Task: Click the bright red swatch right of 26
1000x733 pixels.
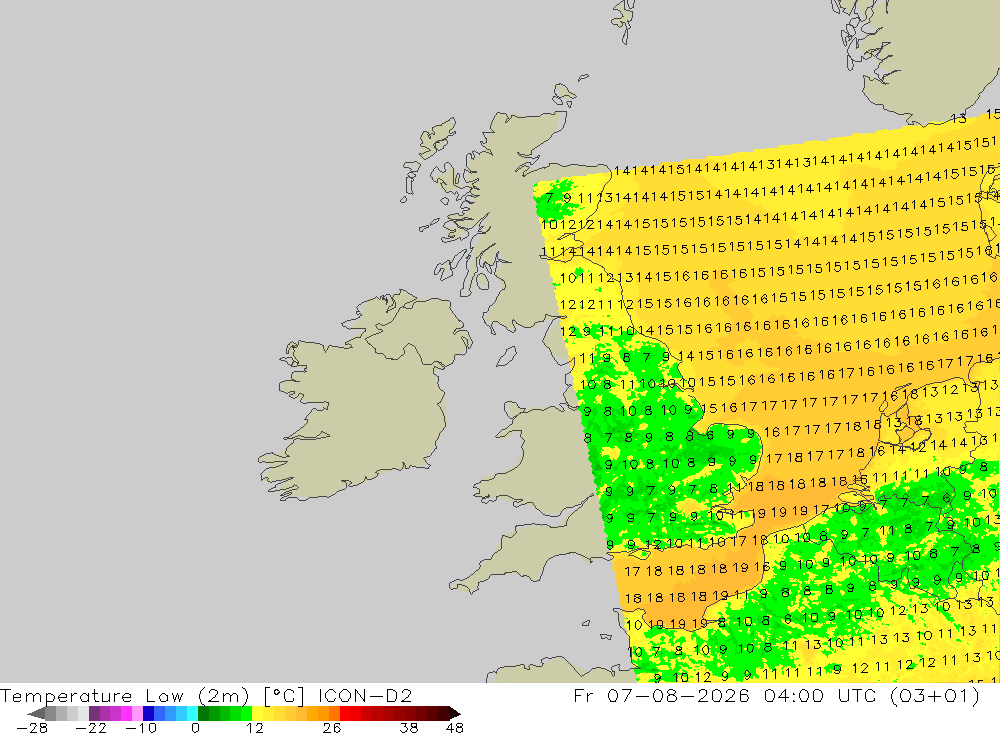Action: point(346,713)
